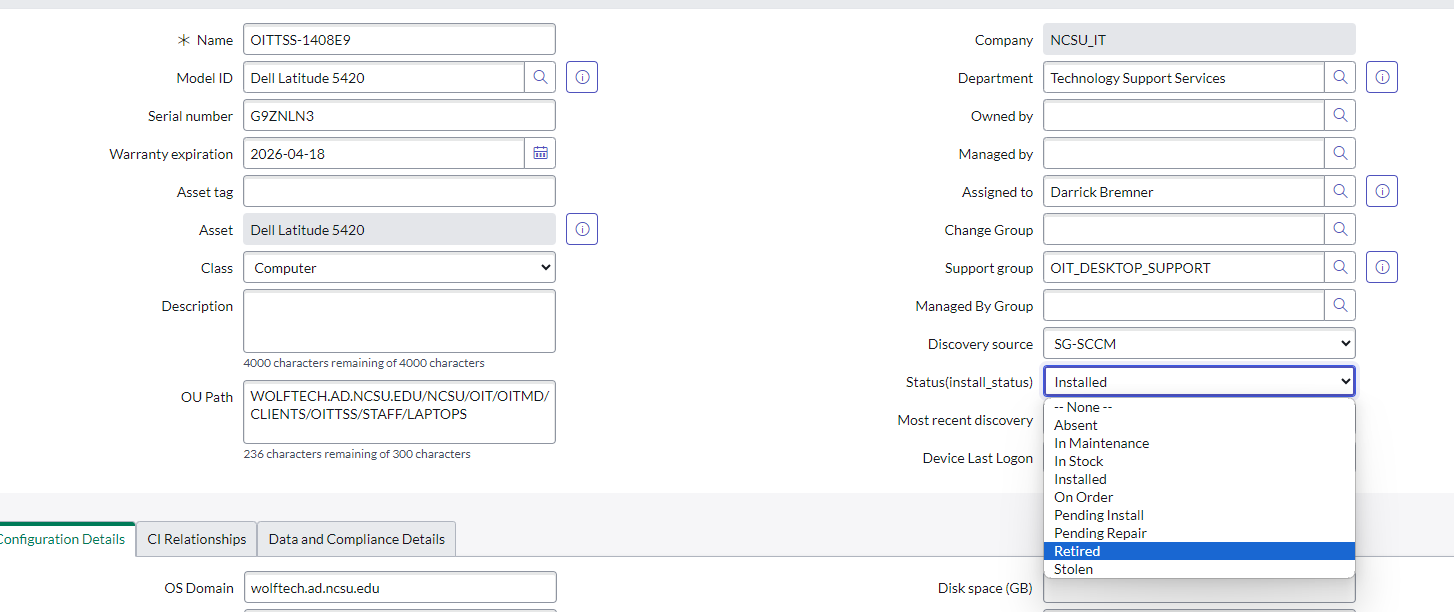Open the Managed By Group lookup search
1454x612 pixels.
tap(1340, 305)
